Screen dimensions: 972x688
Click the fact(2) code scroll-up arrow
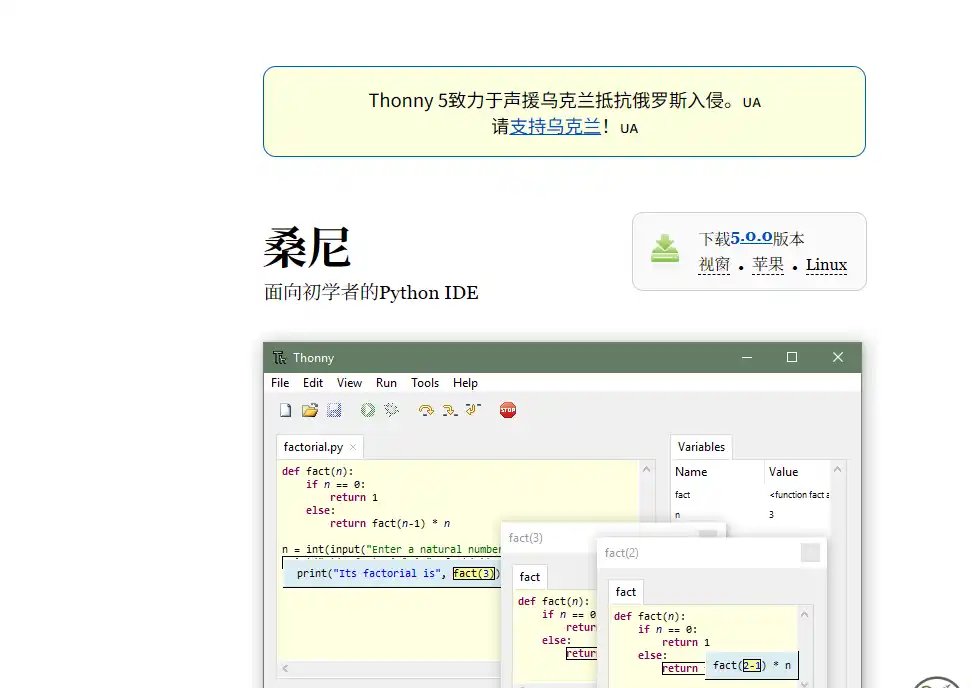click(804, 614)
